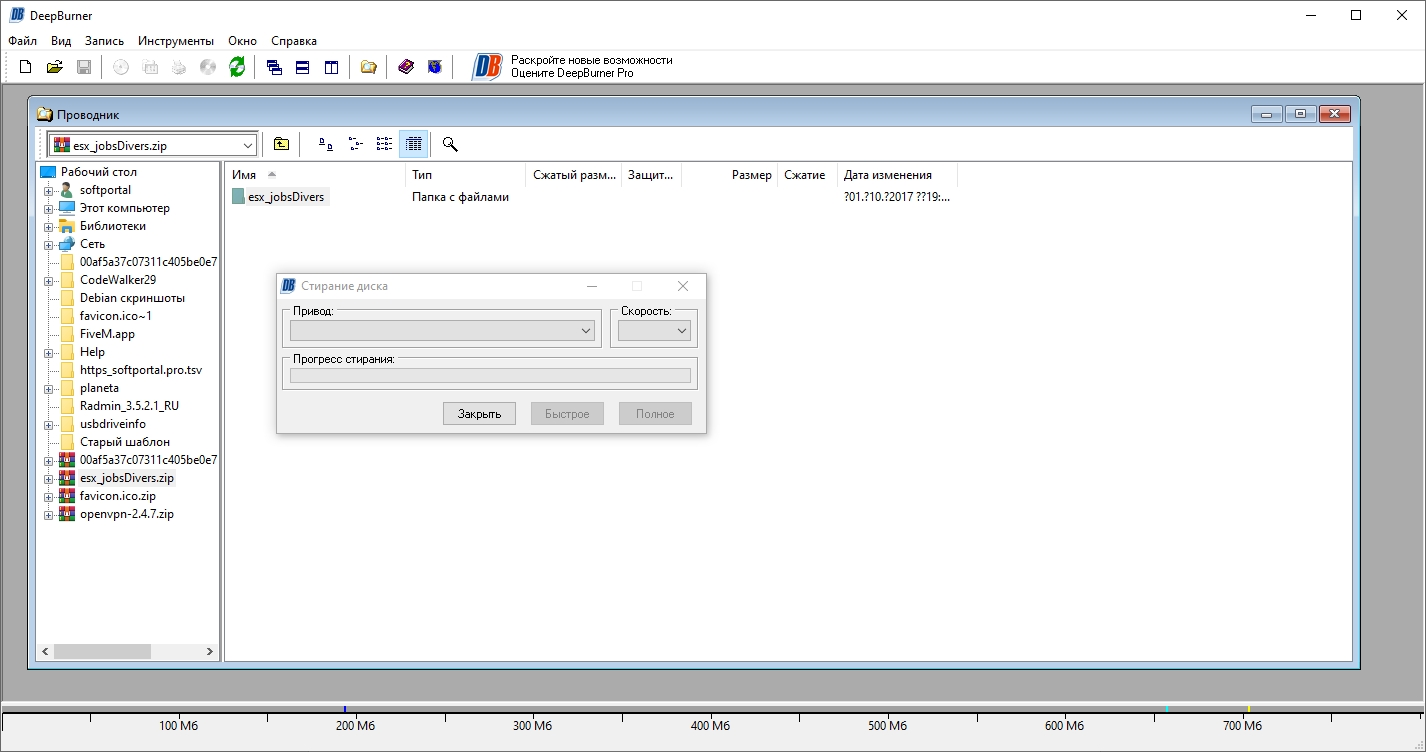This screenshot has height=752, width=1426.
Task: Open the Инструменты menu
Action: click(176, 41)
